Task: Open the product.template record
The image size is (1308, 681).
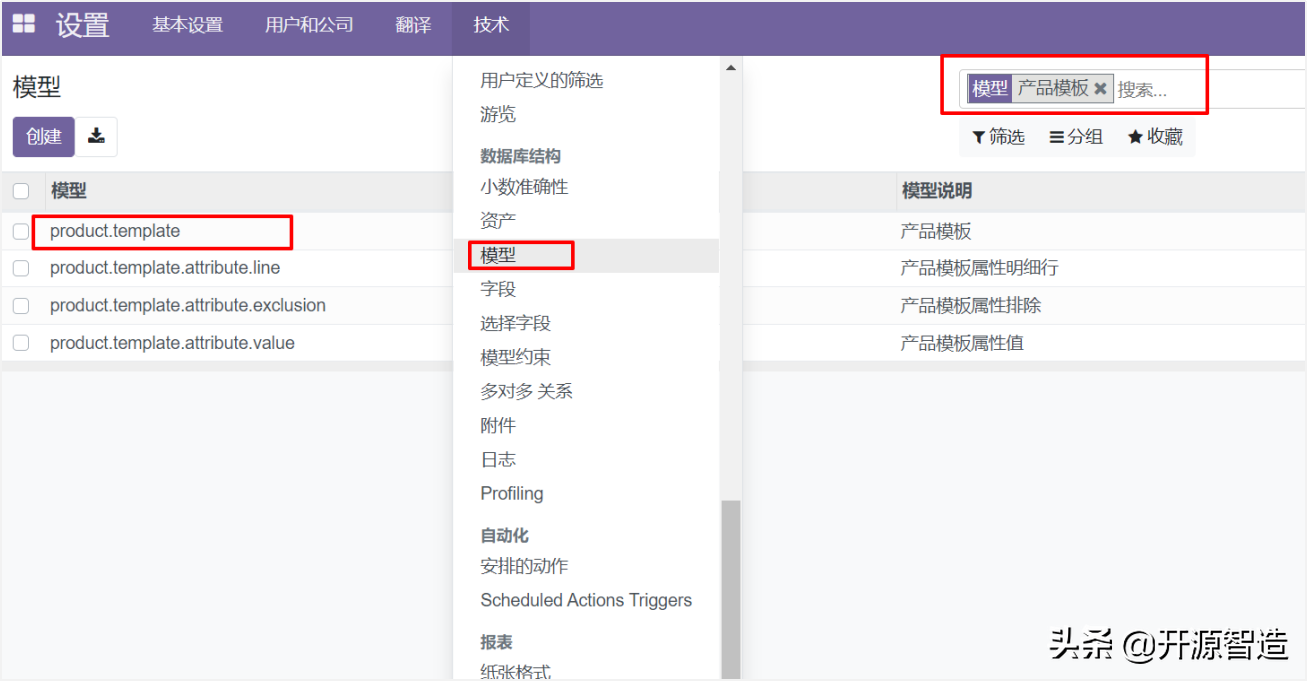Action: [x=115, y=231]
